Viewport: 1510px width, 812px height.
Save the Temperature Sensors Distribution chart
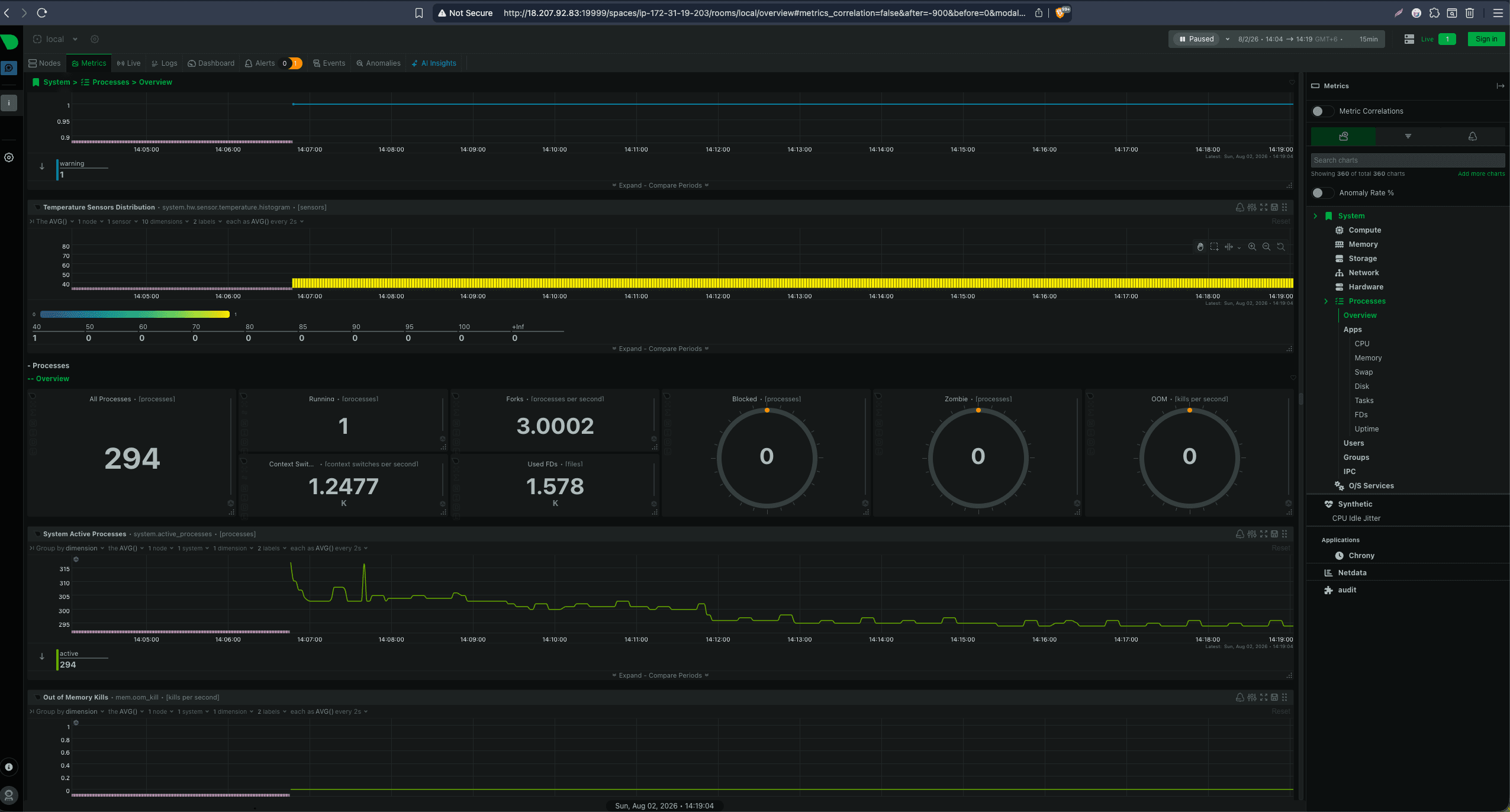(x=1274, y=207)
